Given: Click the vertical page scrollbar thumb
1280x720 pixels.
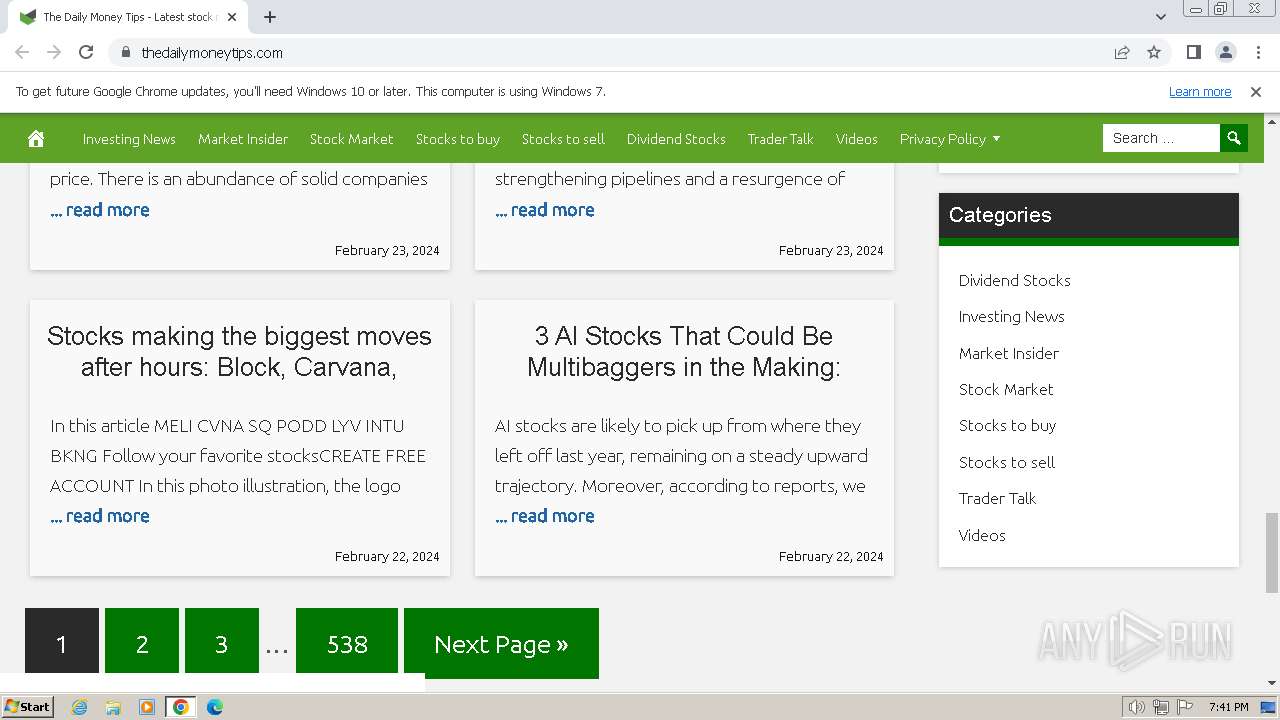Looking at the screenshot, I should (x=1271, y=552).
